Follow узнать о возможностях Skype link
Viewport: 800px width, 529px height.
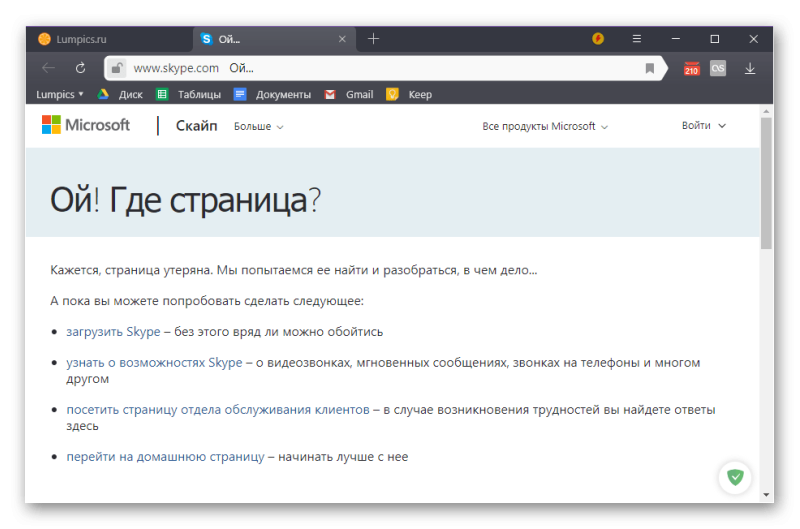[x=154, y=363]
